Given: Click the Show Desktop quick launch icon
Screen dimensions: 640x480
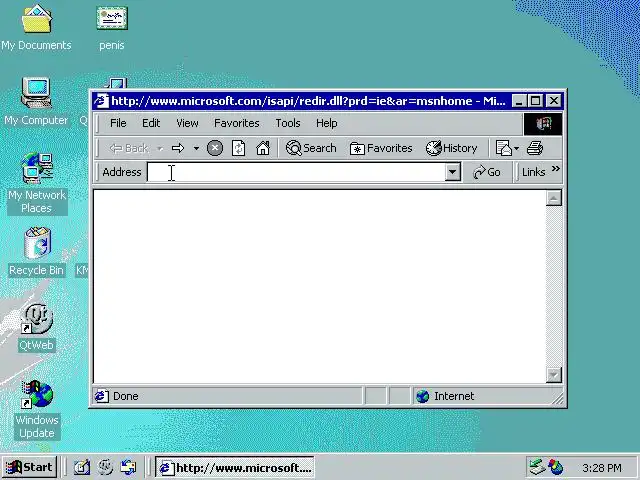Looking at the screenshot, I should pos(82,467).
